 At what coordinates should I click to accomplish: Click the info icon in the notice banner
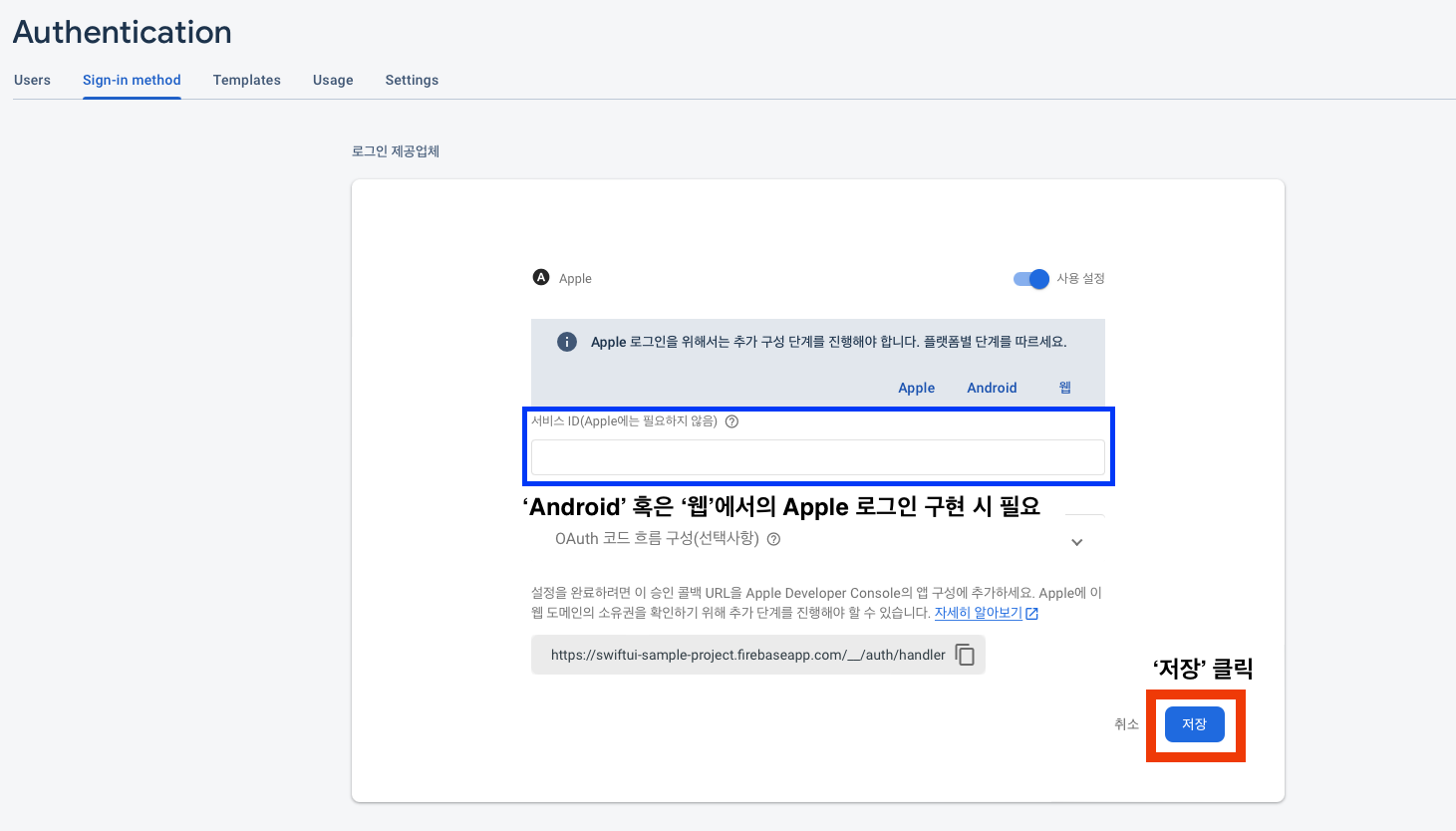[567, 342]
